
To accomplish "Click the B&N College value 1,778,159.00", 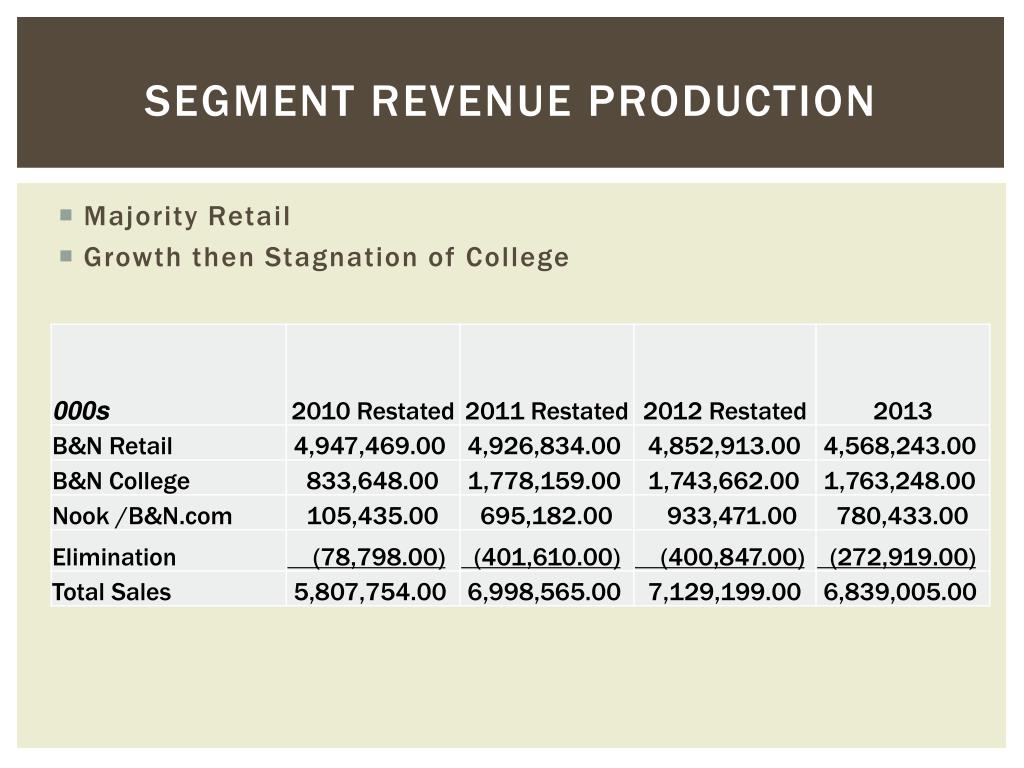I will [x=544, y=481].
